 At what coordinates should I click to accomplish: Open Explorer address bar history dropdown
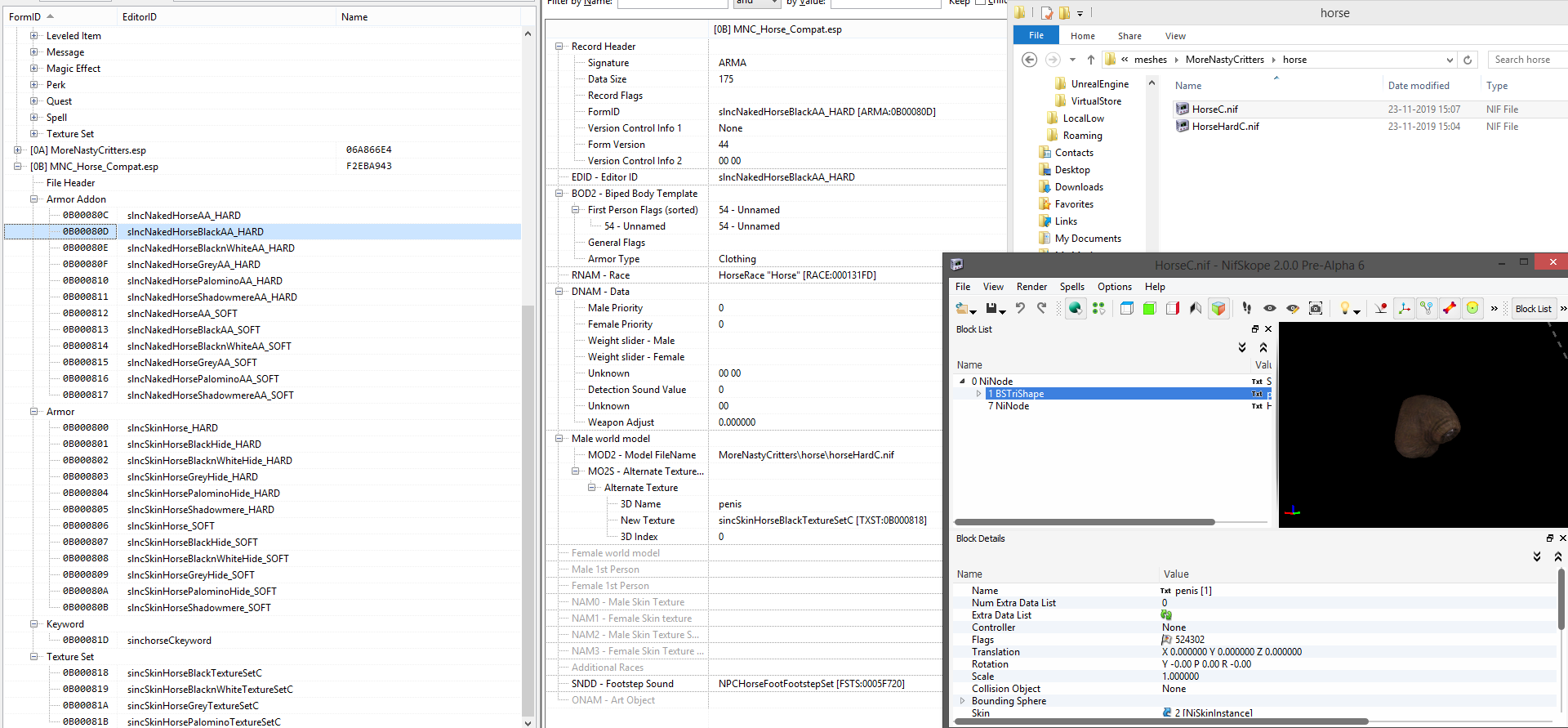coord(1450,60)
